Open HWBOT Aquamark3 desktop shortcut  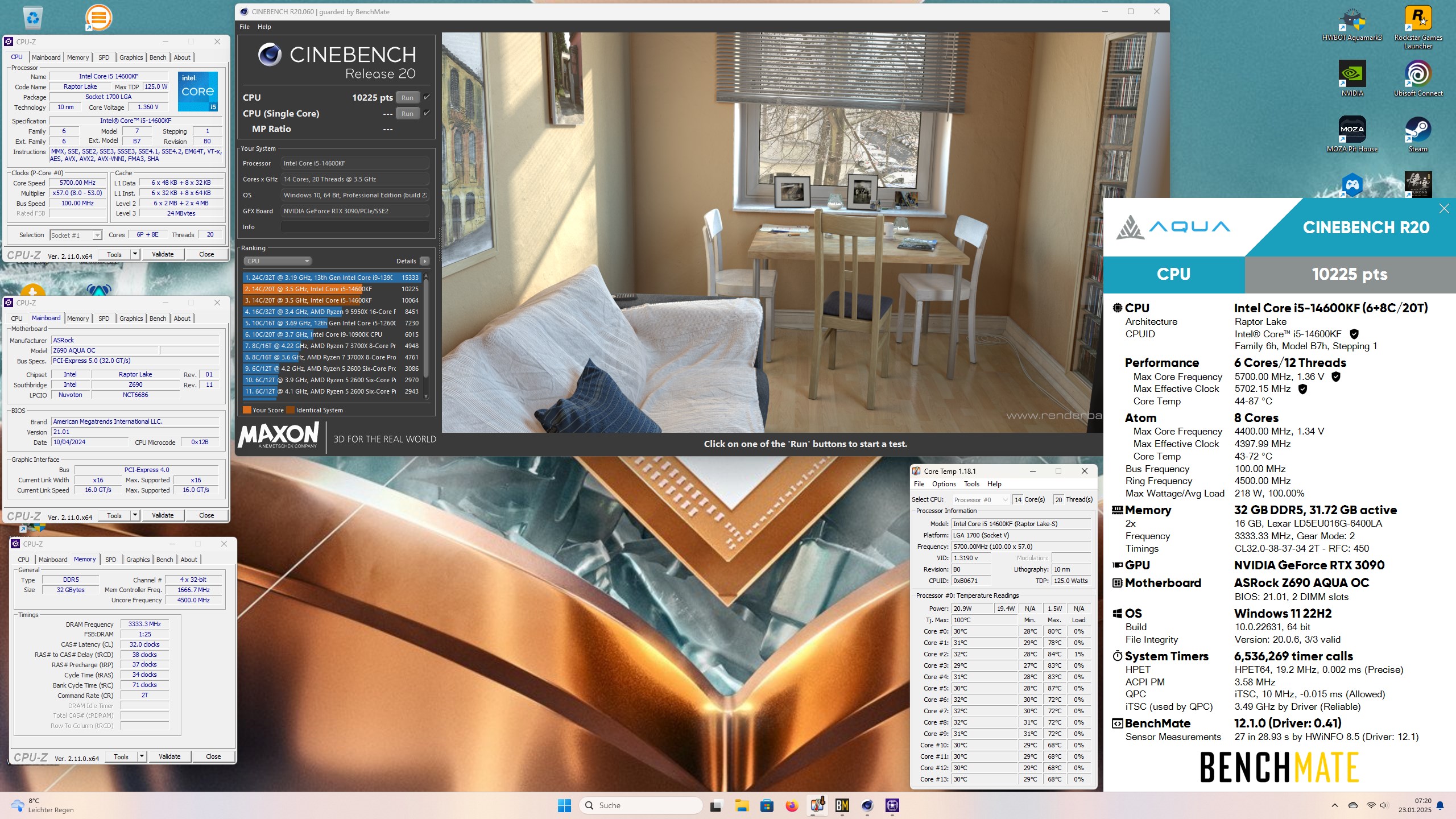(x=1352, y=25)
